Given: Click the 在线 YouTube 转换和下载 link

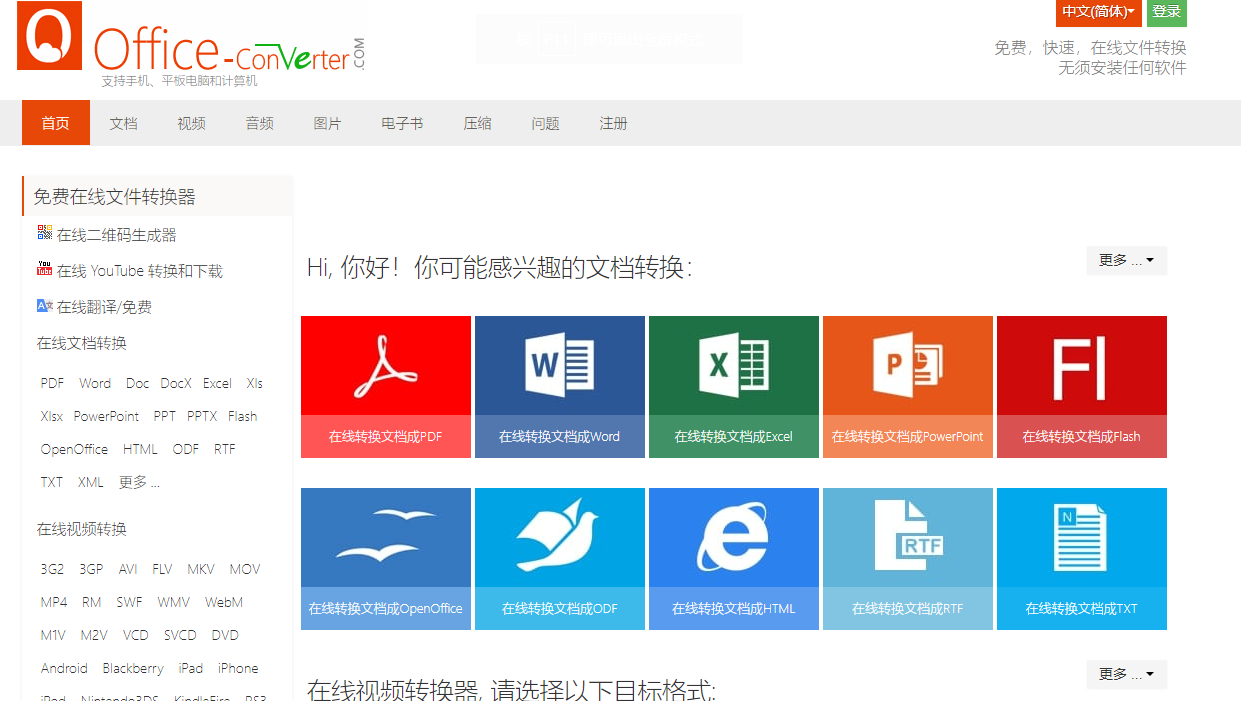Looking at the screenshot, I should click(139, 271).
